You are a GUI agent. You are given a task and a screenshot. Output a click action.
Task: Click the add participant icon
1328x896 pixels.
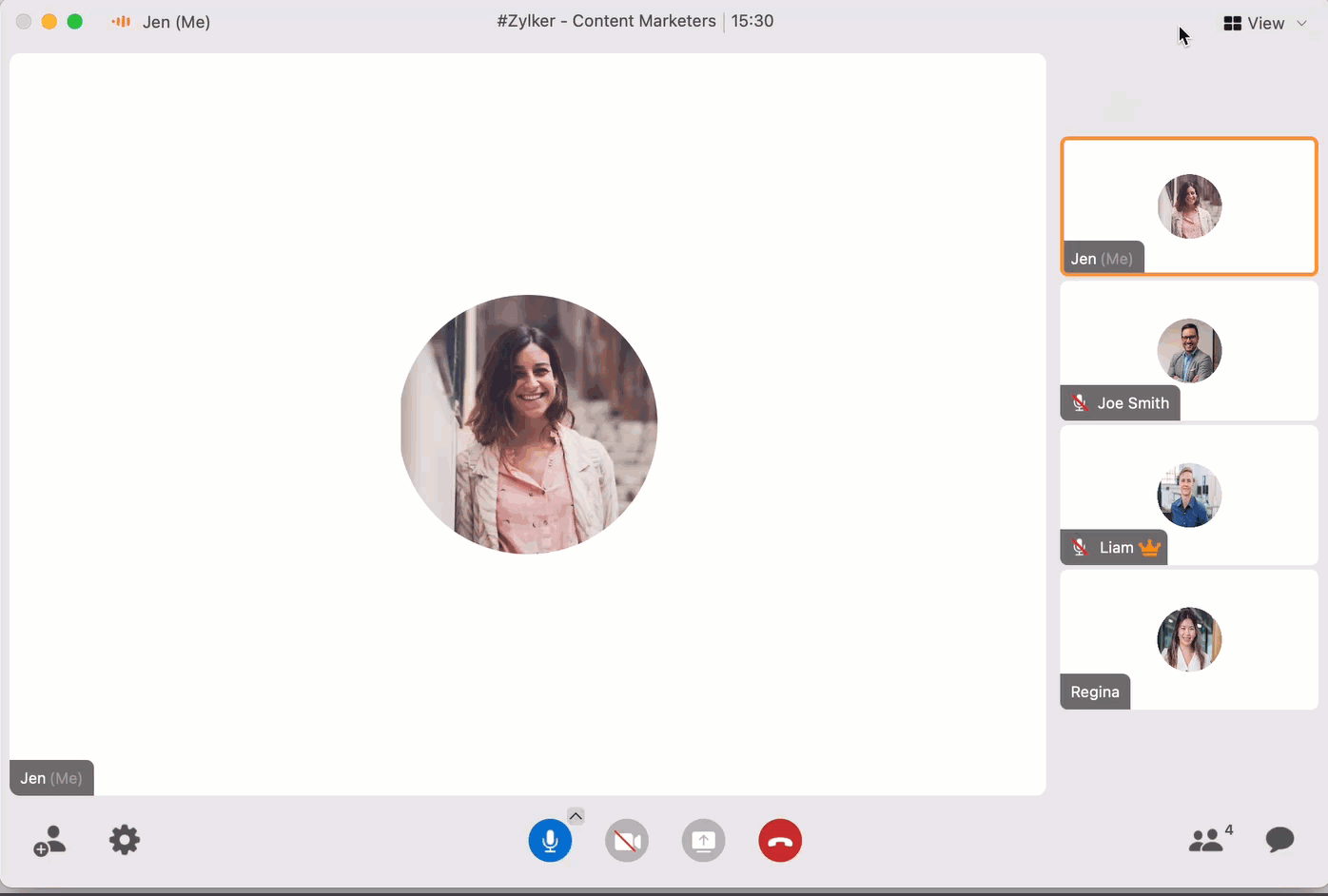click(x=49, y=841)
